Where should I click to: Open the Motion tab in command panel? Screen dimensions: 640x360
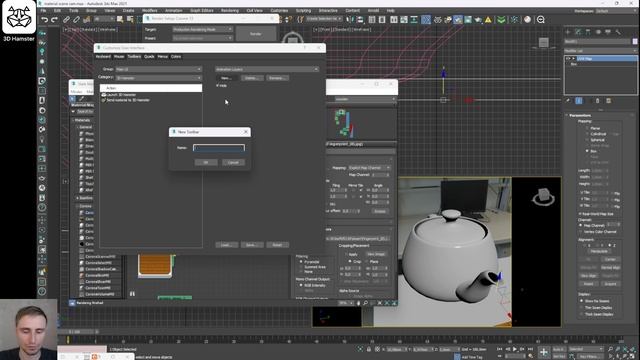click(x=598, y=31)
